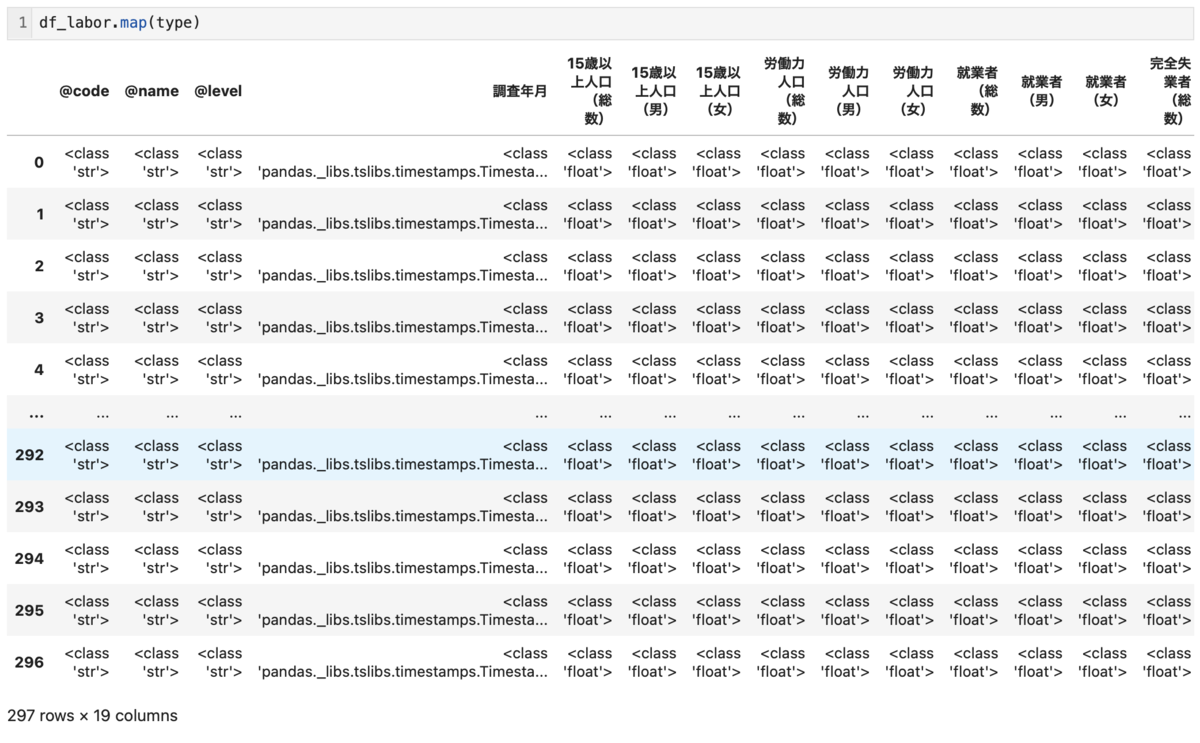
Task: Select the 調査年月 column header
Action: coord(520,91)
